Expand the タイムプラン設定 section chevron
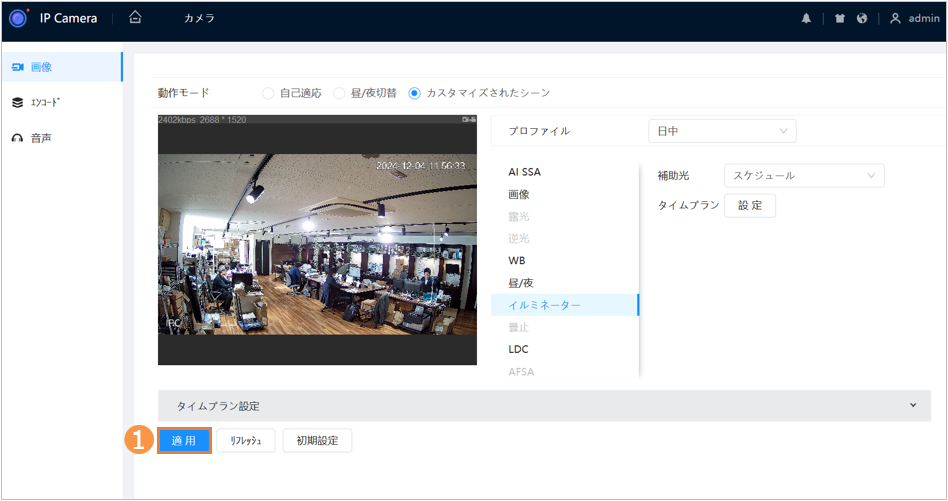The width and height of the screenshot is (948, 501). [912, 405]
